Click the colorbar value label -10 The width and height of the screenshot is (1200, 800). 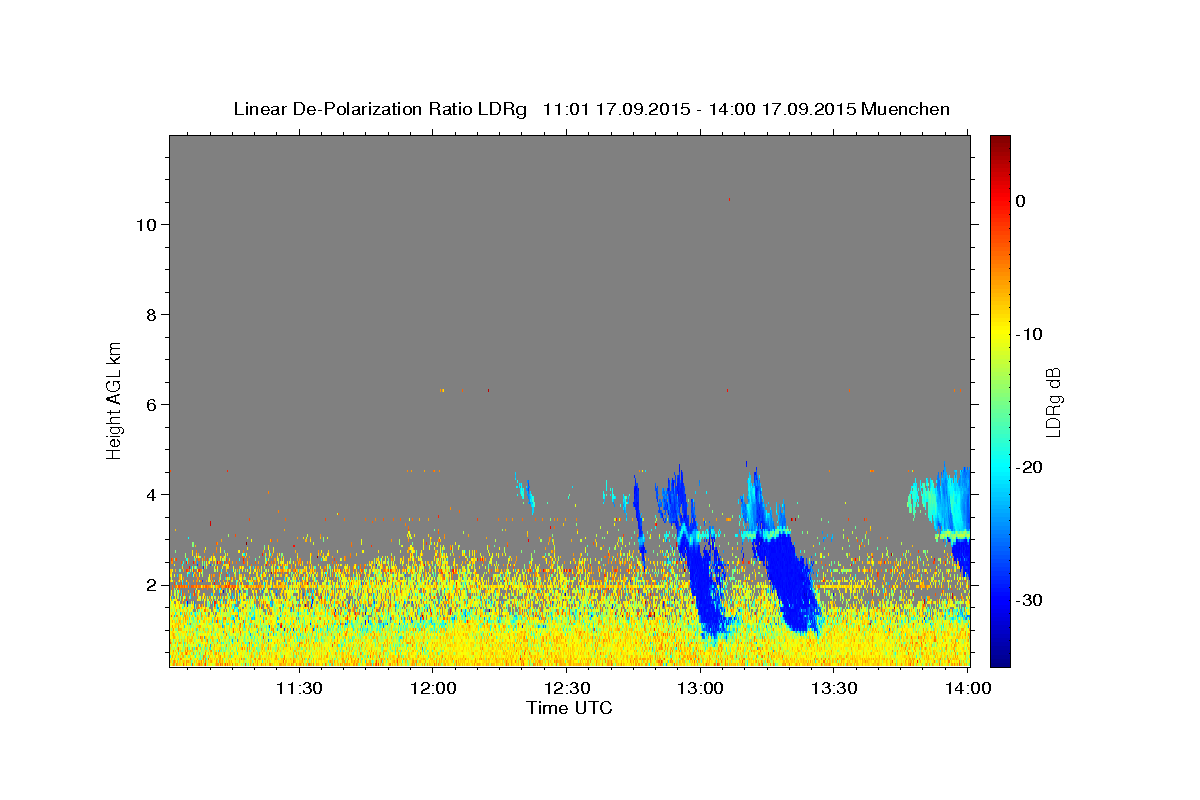click(x=1030, y=334)
